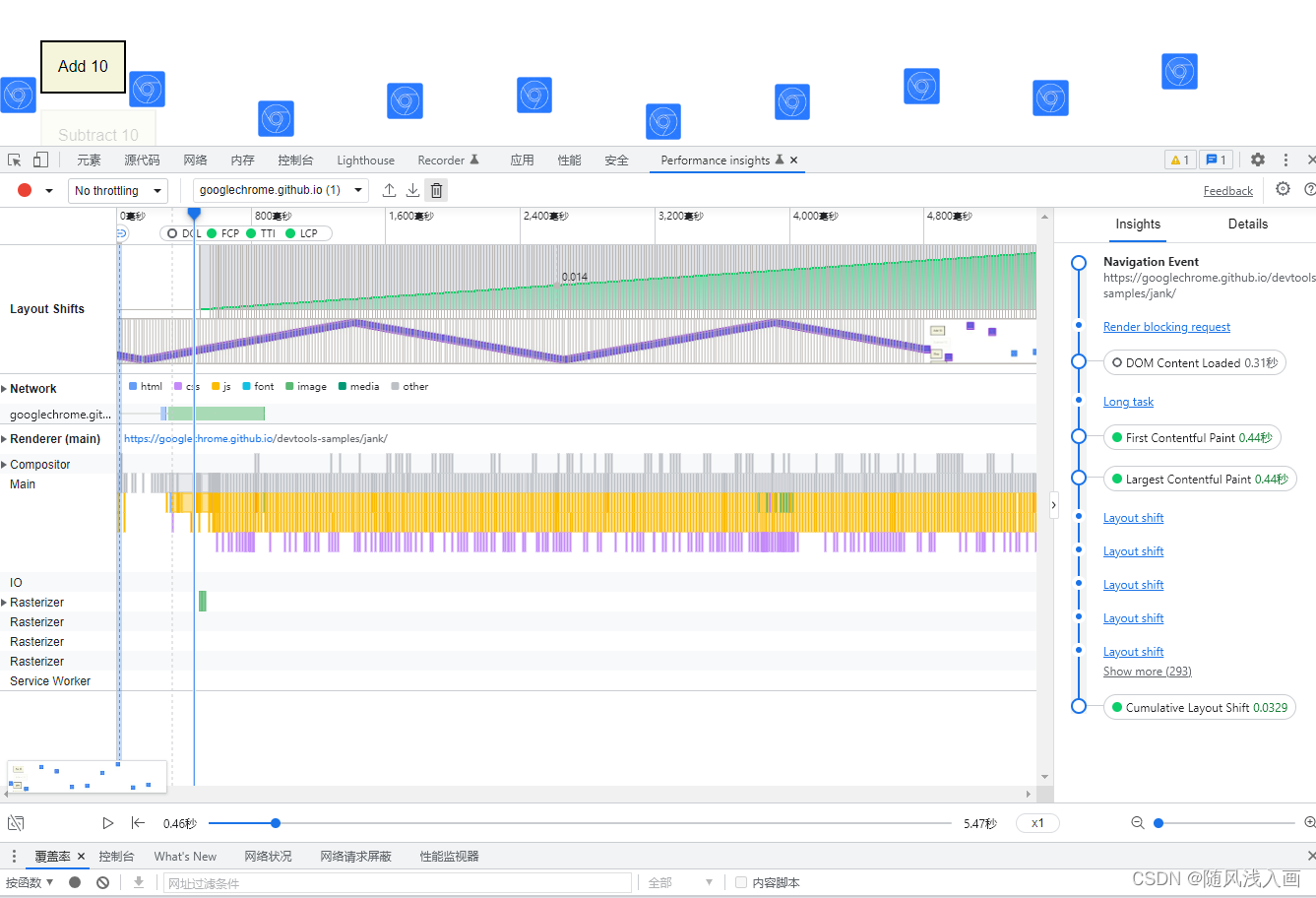This screenshot has height=898, width=1316.
Task: Switch to the Recorder tab
Action: (448, 160)
